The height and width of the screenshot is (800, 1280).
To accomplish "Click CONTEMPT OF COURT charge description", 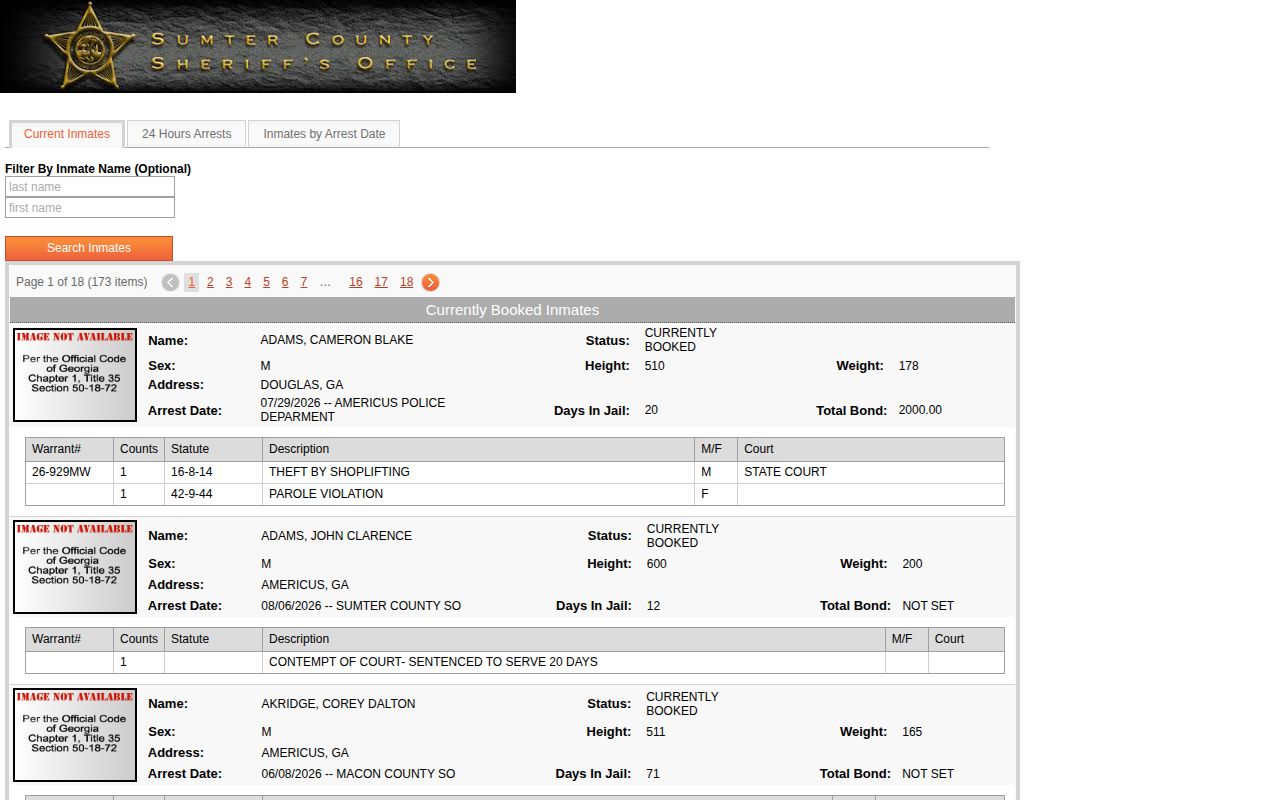I will pos(433,662).
